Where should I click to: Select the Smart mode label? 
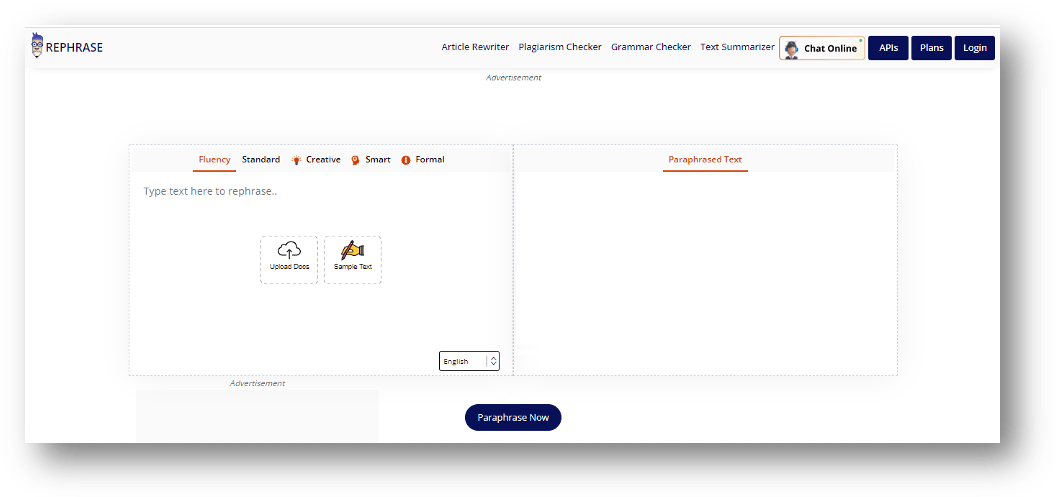point(378,160)
